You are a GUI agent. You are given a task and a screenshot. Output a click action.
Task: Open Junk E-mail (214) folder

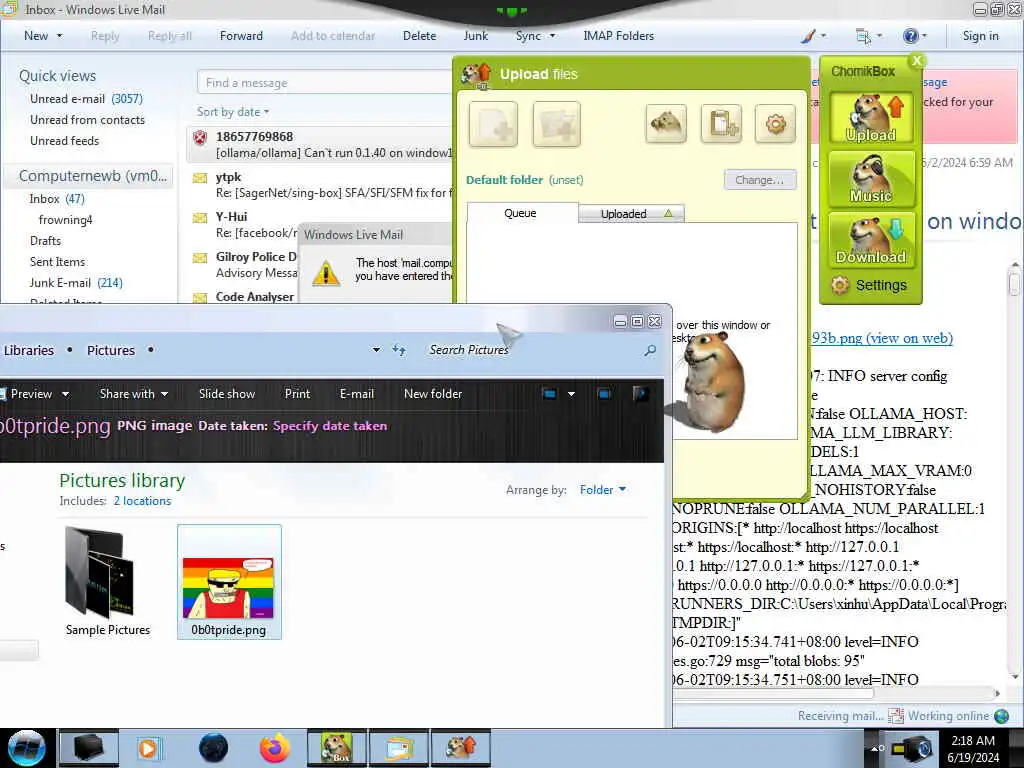(x=76, y=283)
